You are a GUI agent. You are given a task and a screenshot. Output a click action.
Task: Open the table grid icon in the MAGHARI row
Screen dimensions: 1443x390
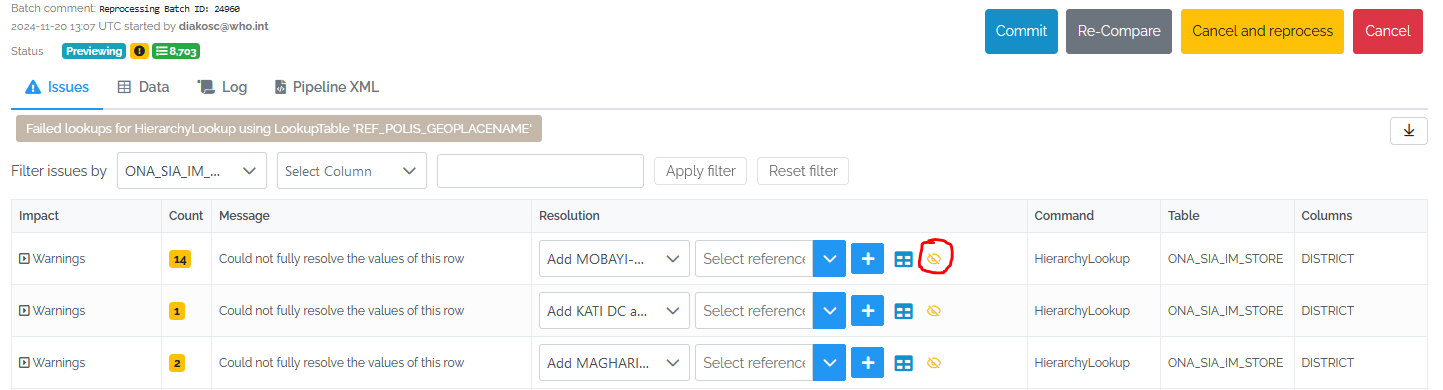point(903,363)
